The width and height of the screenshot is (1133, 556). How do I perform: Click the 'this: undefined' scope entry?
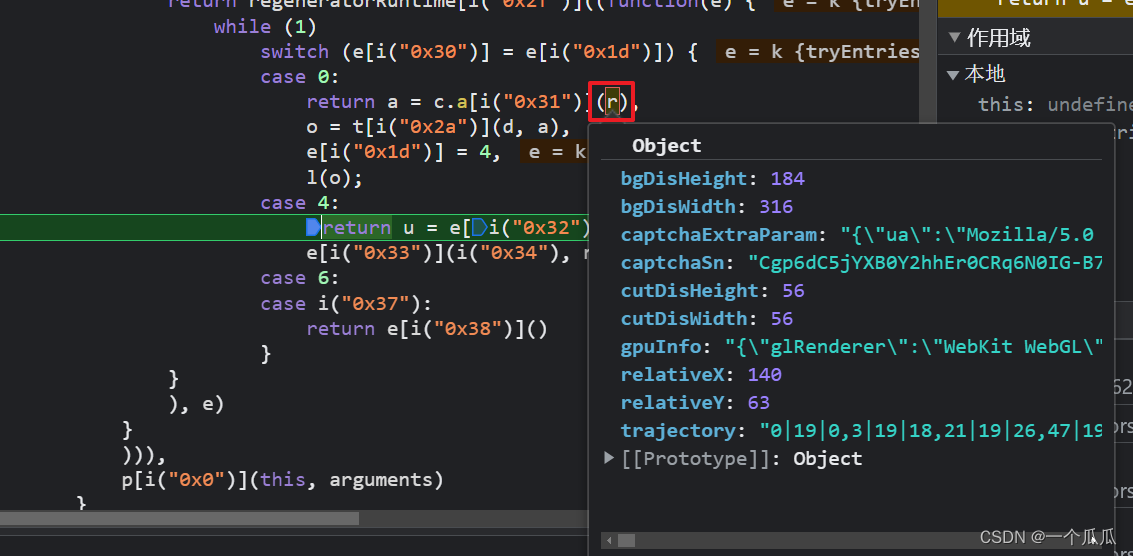[1055, 105]
